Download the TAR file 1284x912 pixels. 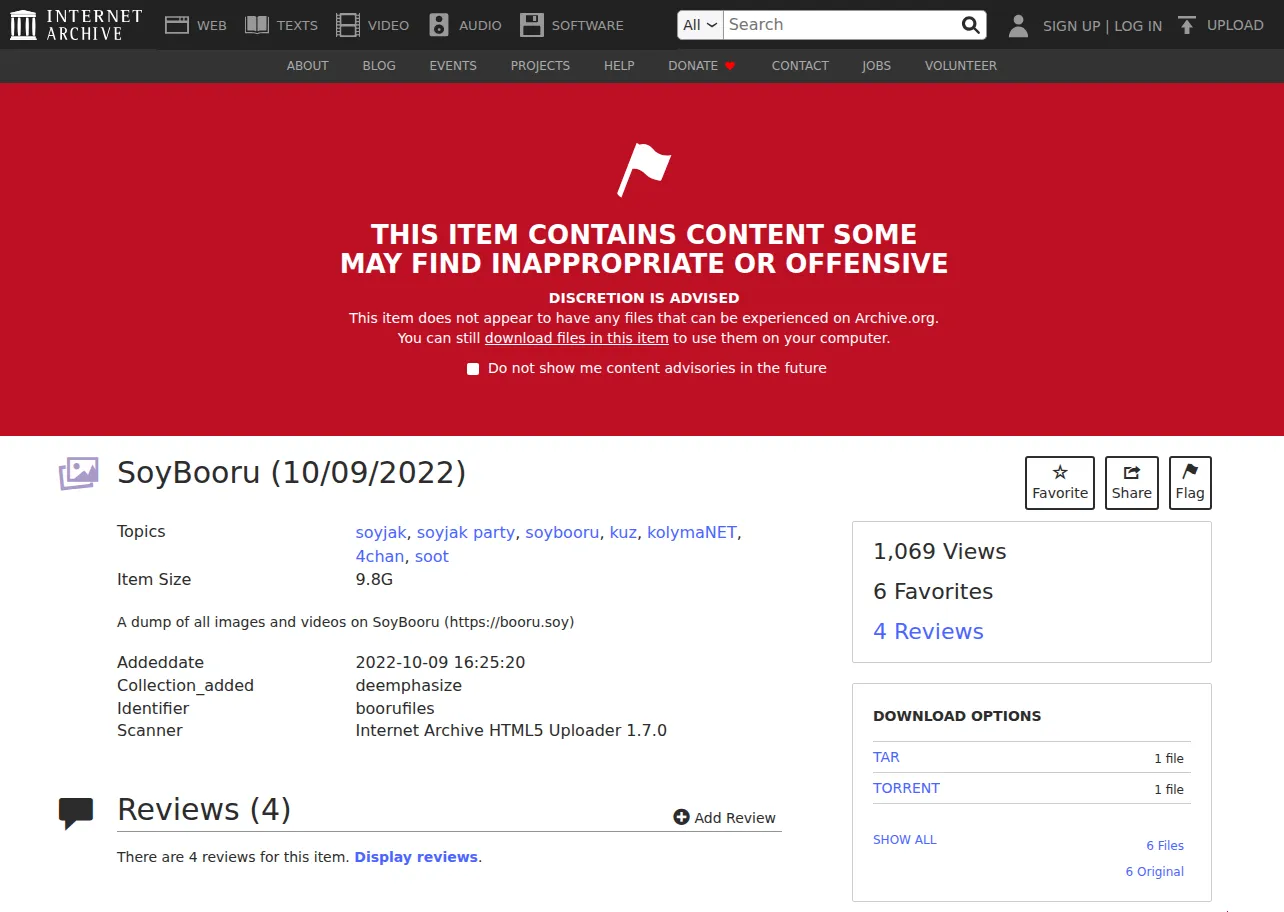pyautogui.click(x=886, y=757)
